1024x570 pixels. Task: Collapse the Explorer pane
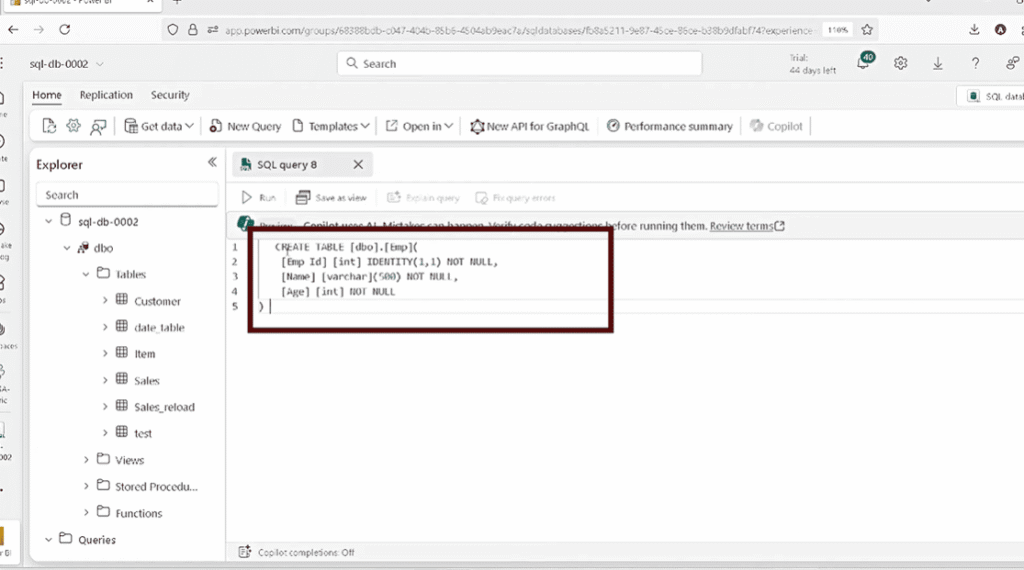212,162
